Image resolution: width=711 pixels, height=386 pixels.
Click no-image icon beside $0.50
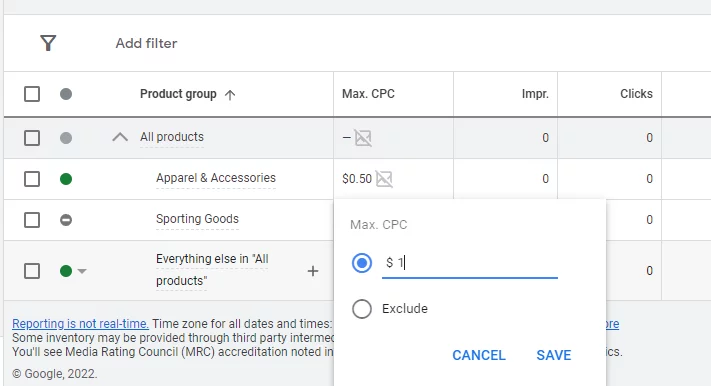coord(384,179)
